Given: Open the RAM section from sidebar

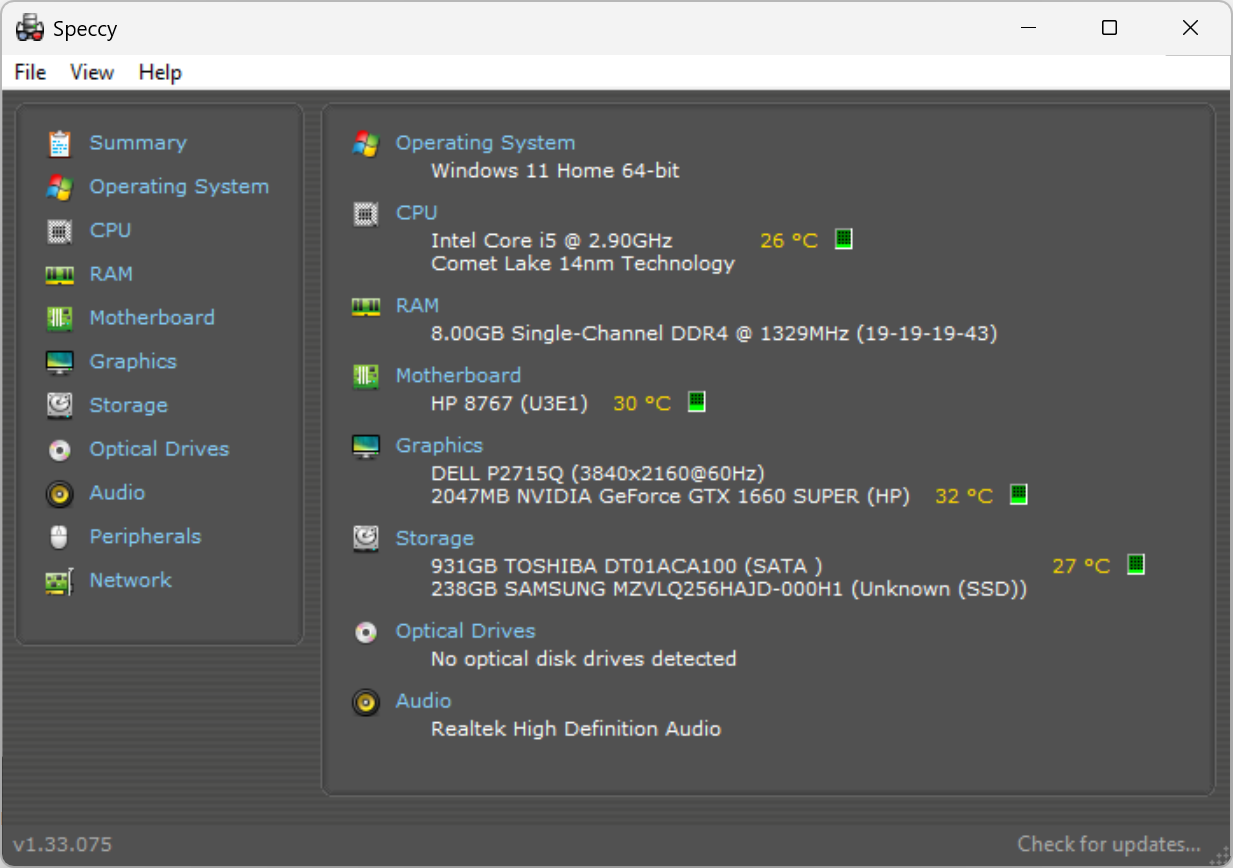Looking at the screenshot, I should (x=111, y=274).
